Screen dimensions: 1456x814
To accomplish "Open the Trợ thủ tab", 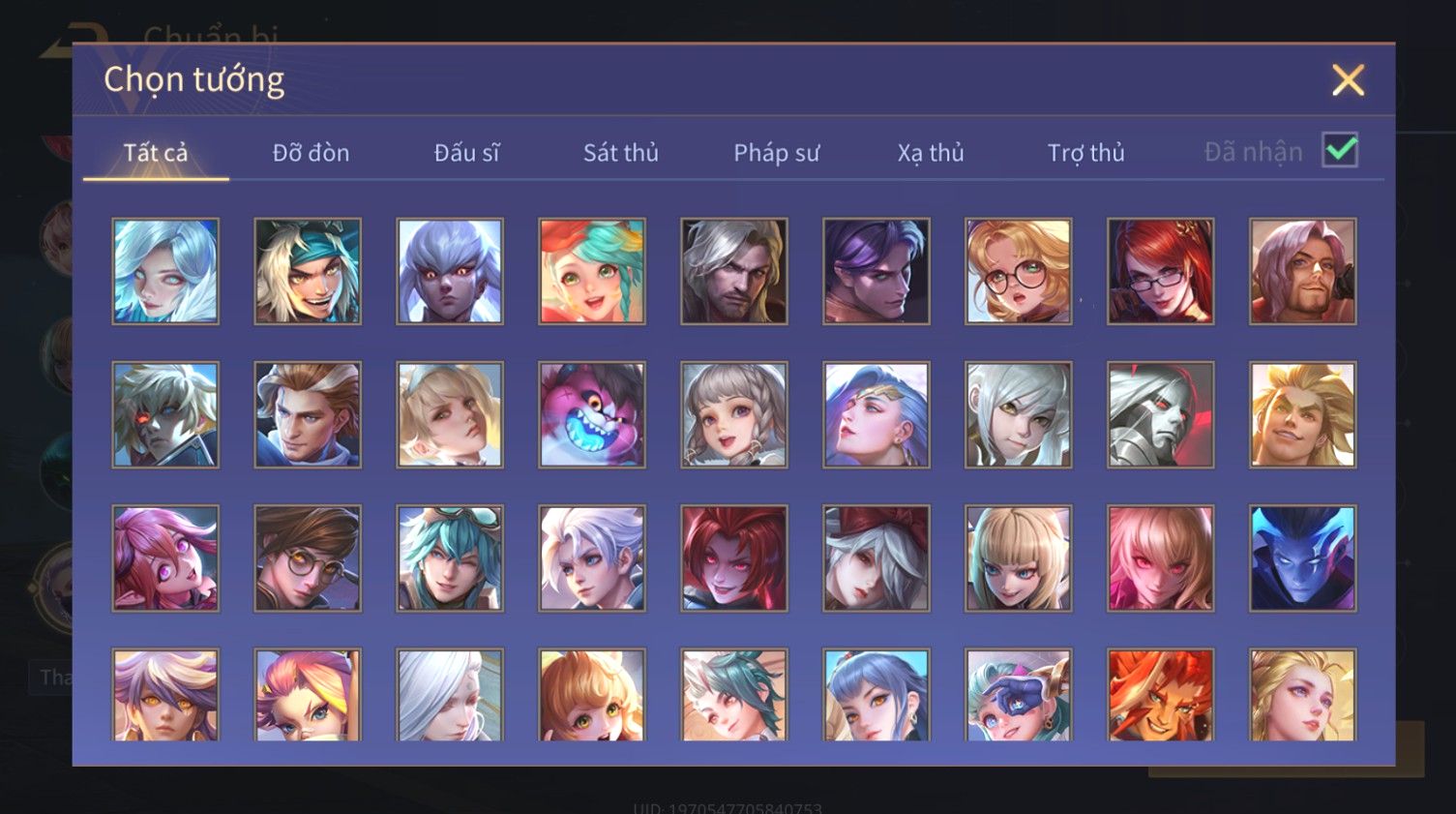I will pos(1085,153).
